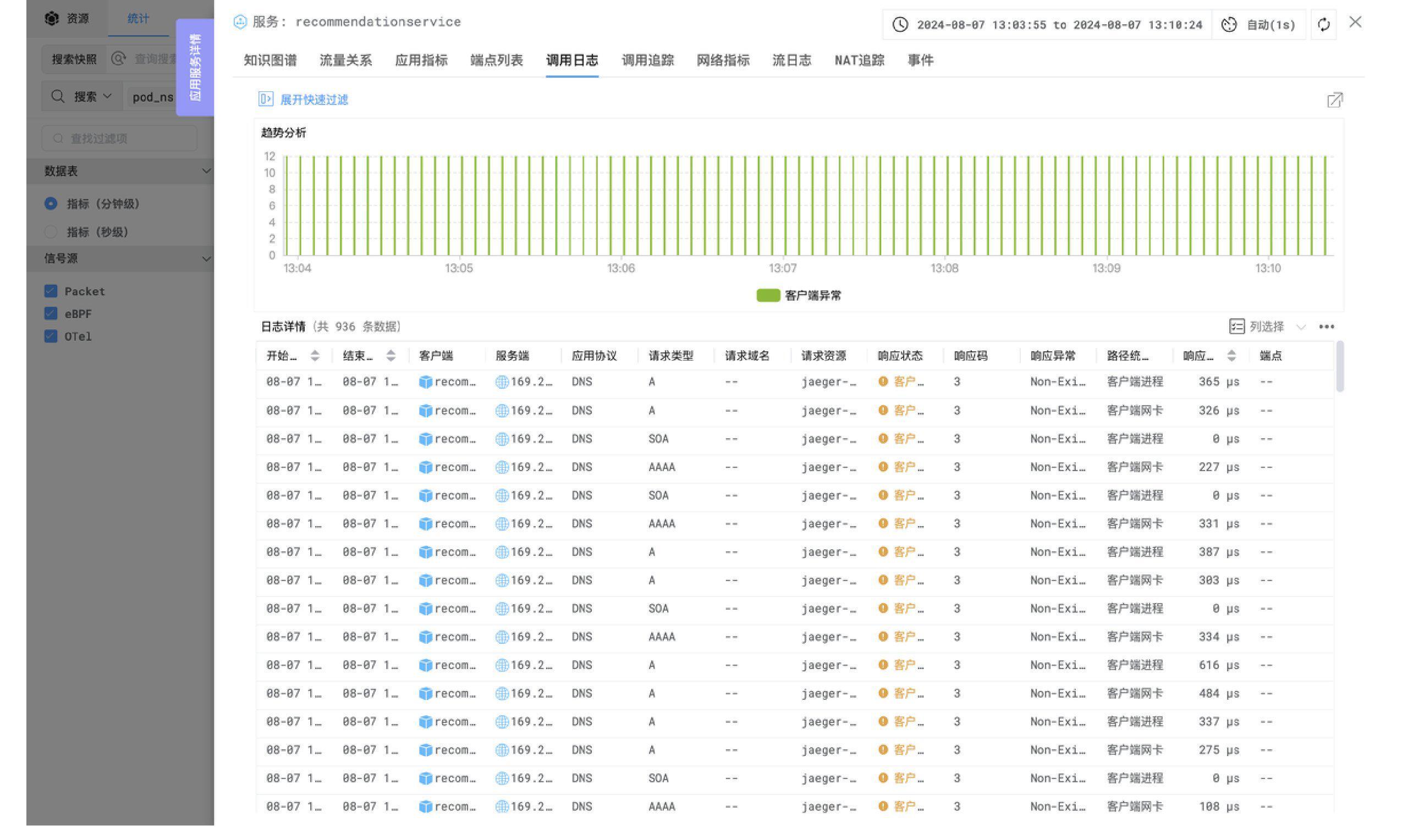This screenshot has width=1408, height=840.
Task: Click the 展开快速过滤 link
Action: (x=315, y=100)
